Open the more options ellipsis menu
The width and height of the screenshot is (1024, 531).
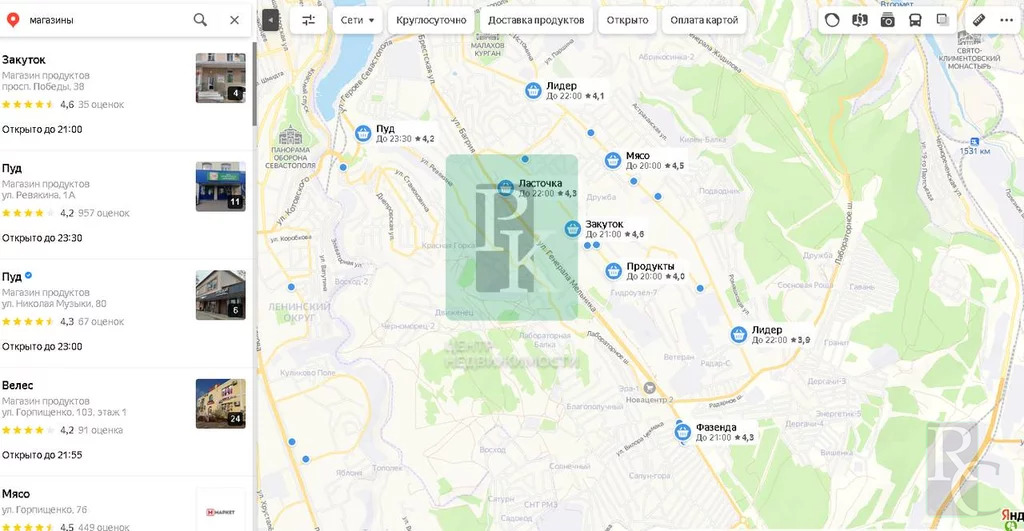[1006, 20]
